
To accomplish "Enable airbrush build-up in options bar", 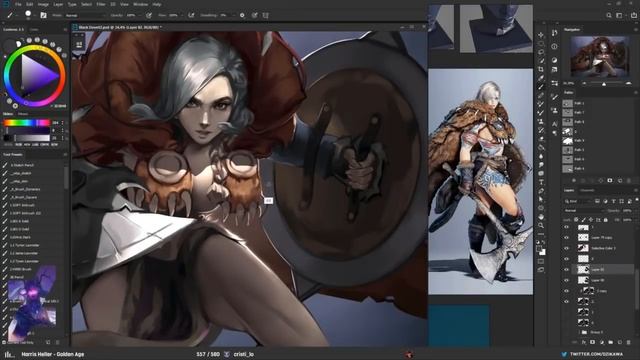I will point(191,15).
